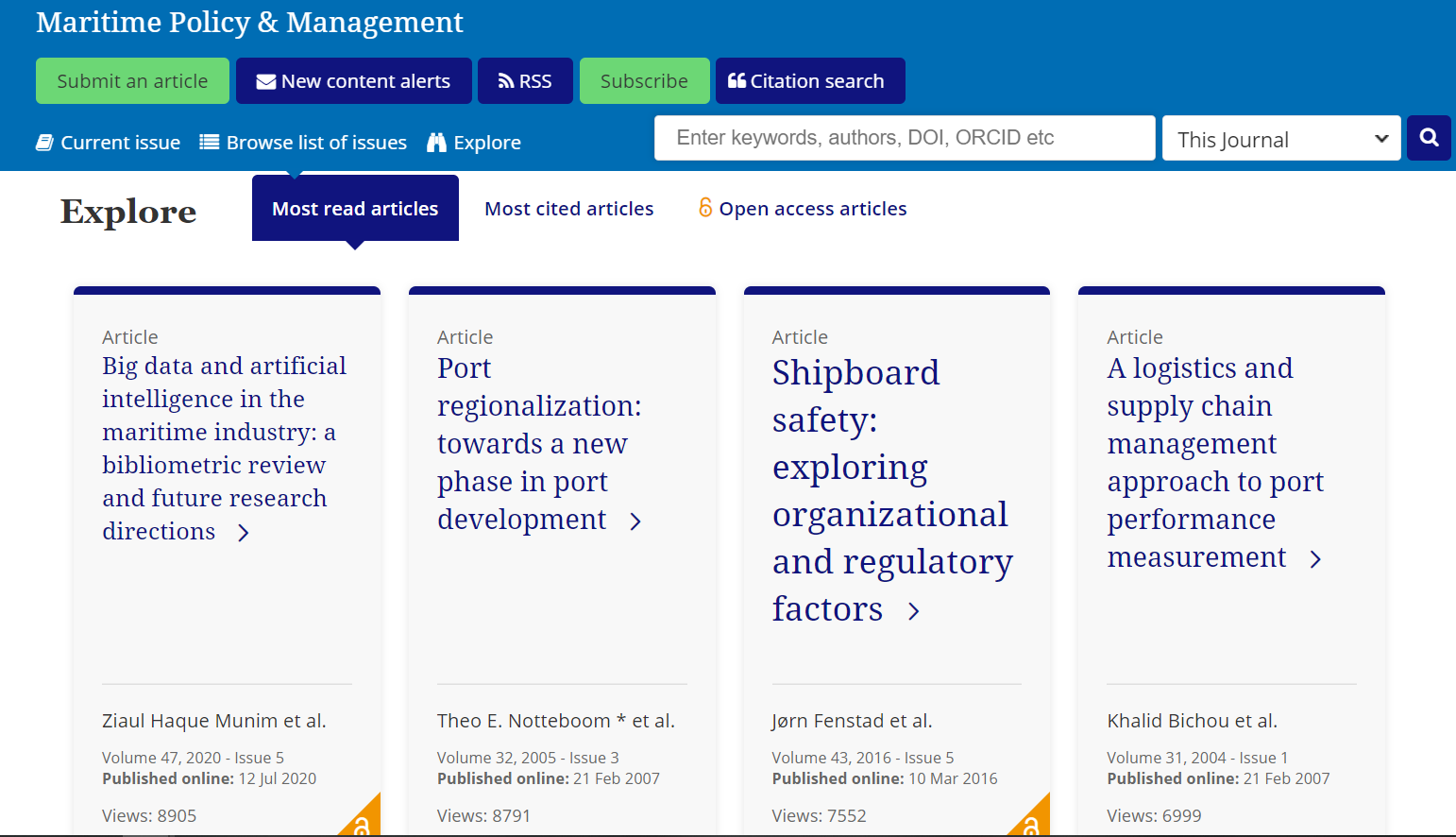The height and width of the screenshot is (837, 1456).
Task: Select the Most read articles tab
Action: click(355, 209)
